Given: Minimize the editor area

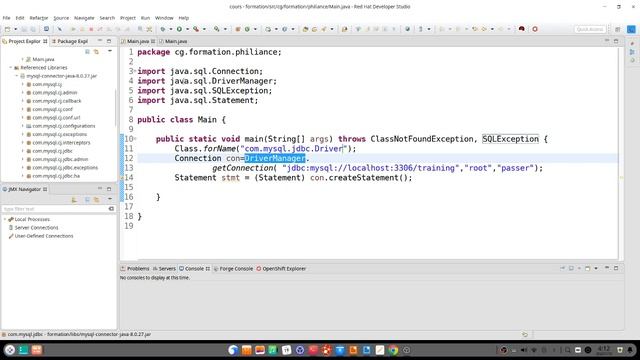Looking at the screenshot, I should pos(607,41).
